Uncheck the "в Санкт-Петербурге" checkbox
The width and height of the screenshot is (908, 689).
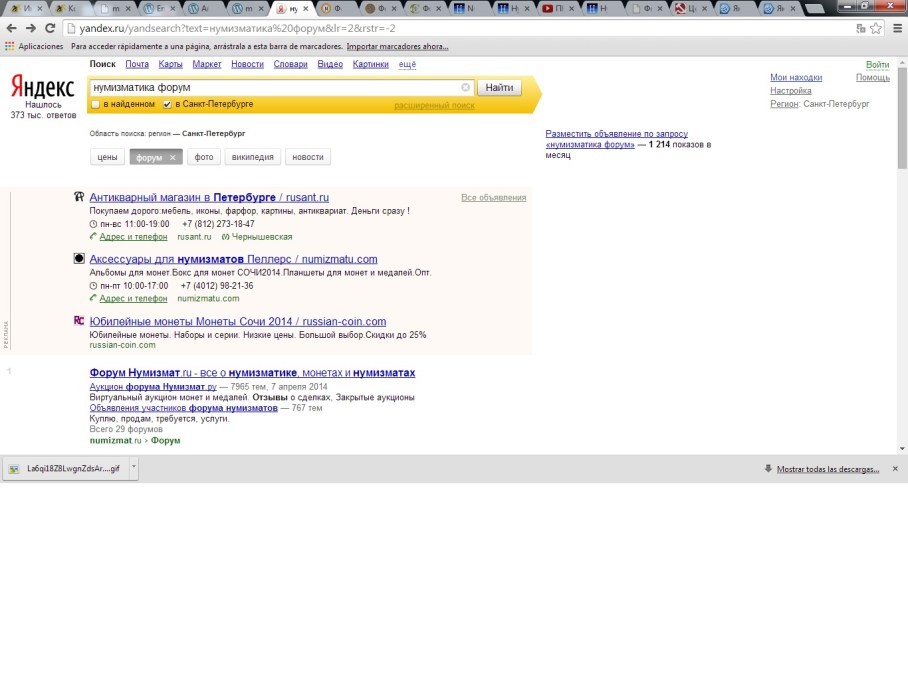click(166, 104)
